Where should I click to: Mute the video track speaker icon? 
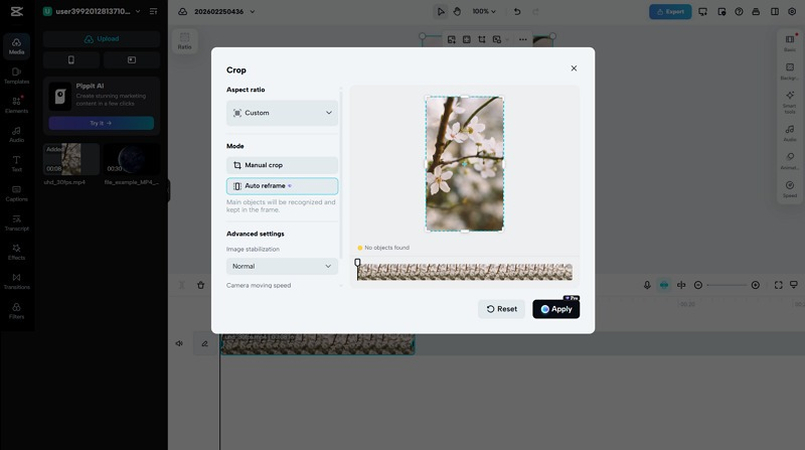[179, 344]
